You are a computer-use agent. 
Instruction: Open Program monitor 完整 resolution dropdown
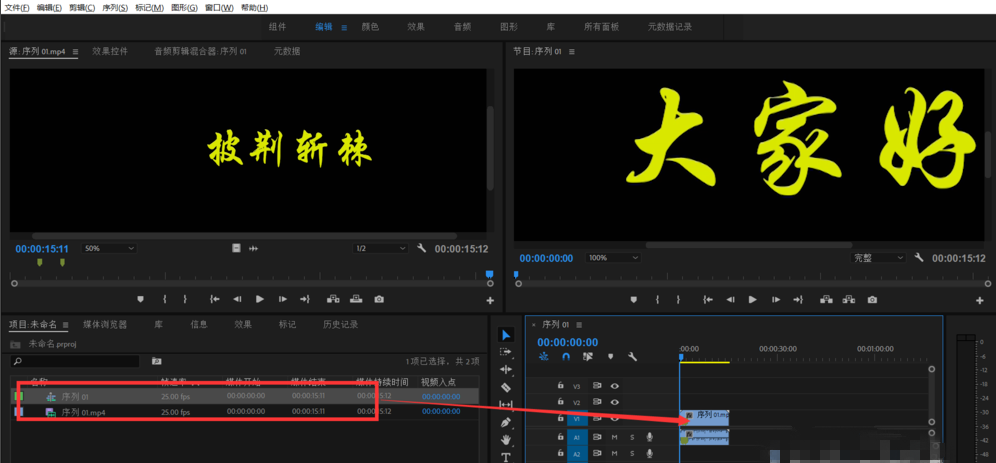coord(878,257)
